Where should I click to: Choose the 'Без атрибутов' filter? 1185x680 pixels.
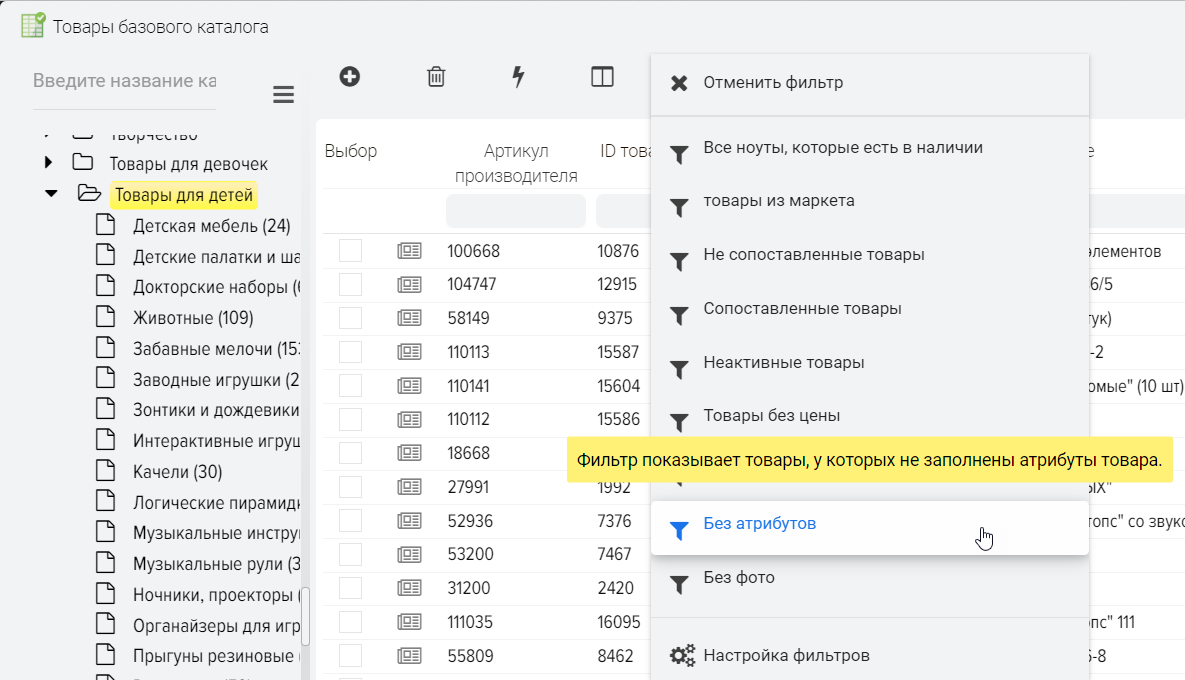[760, 524]
